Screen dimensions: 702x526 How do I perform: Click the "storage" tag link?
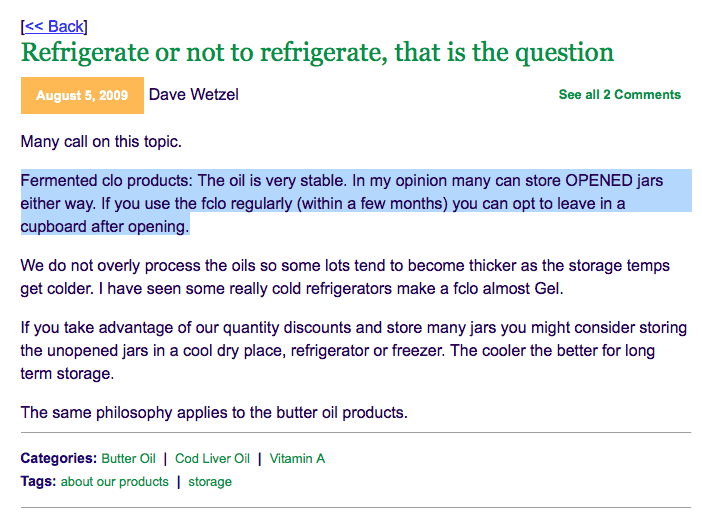[210, 482]
